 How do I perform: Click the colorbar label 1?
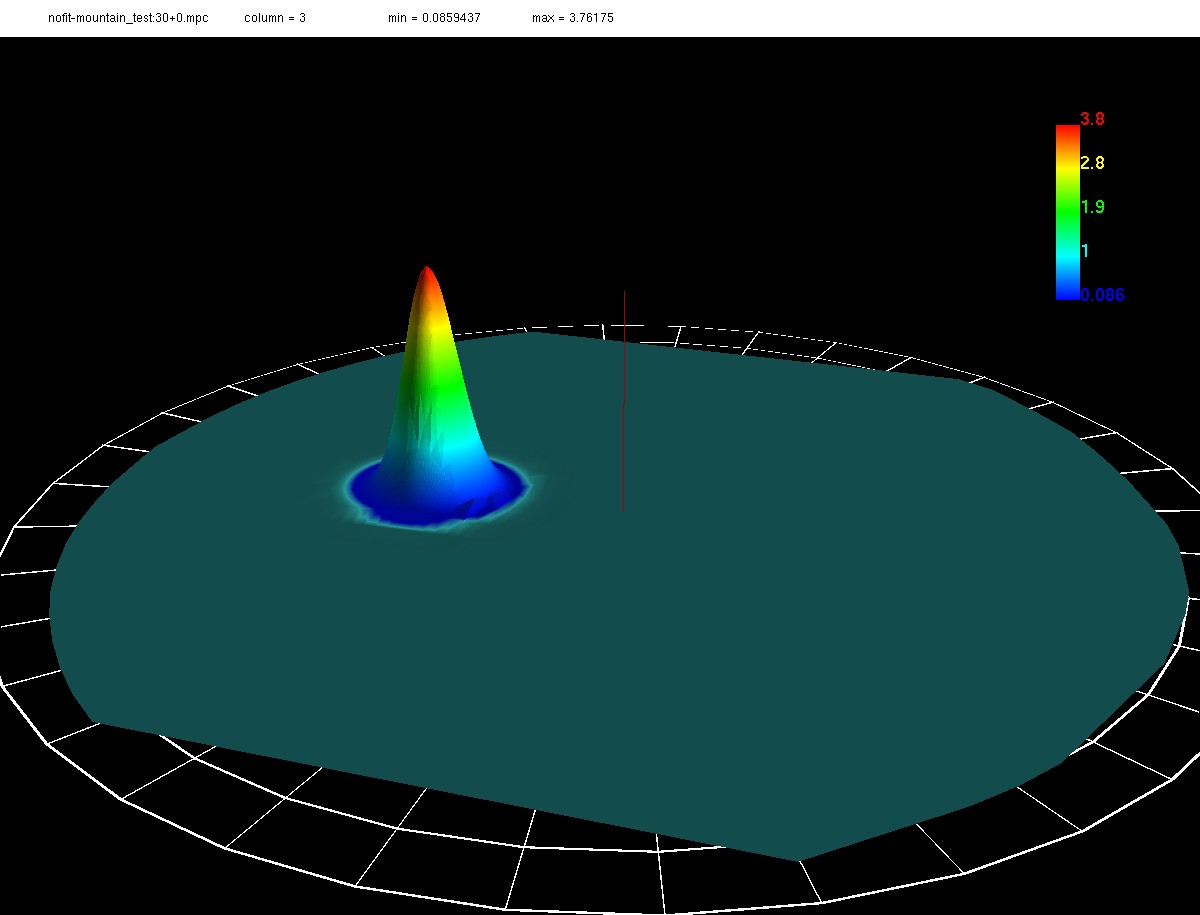click(x=1085, y=251)
